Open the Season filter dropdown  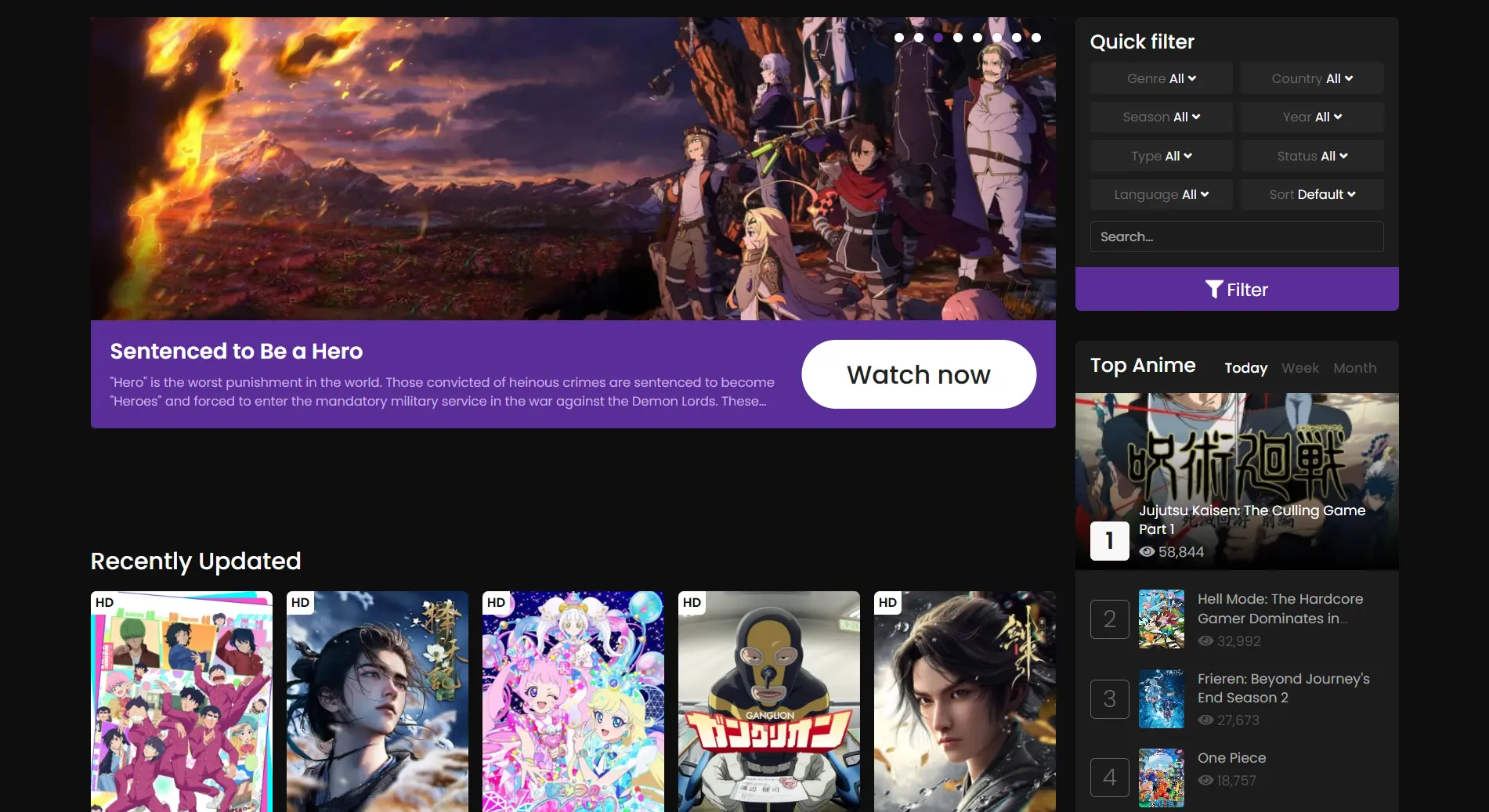1162,117
